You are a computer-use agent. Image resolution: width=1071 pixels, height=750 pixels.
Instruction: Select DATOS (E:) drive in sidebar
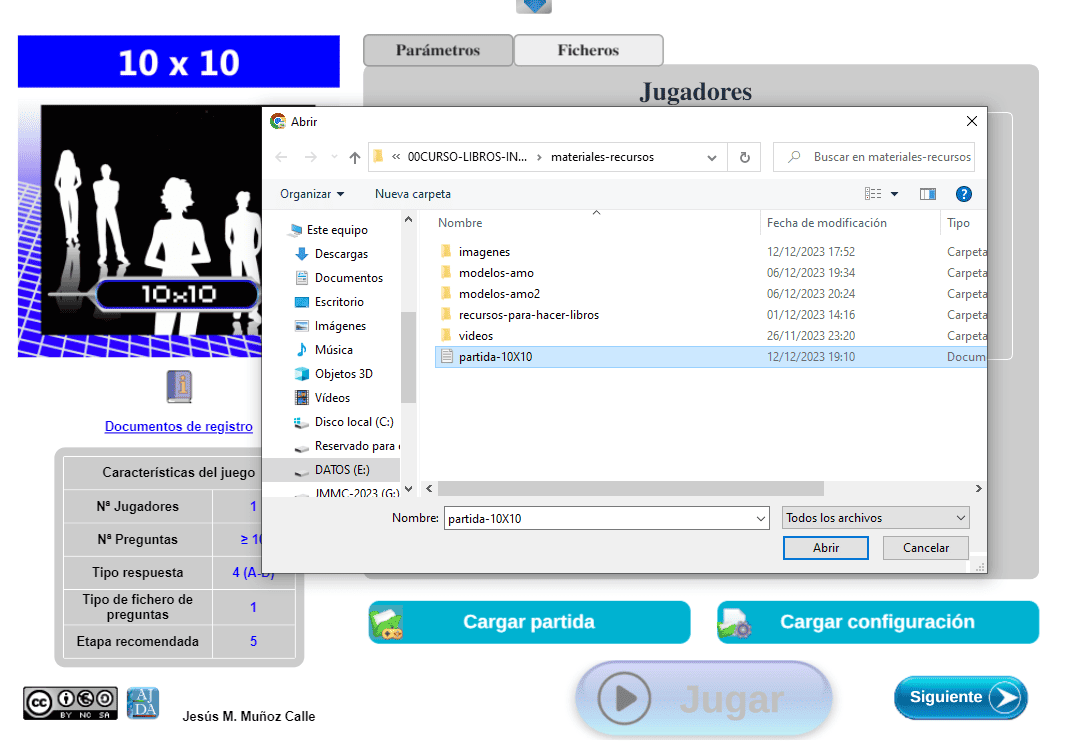tap(342, 469)
